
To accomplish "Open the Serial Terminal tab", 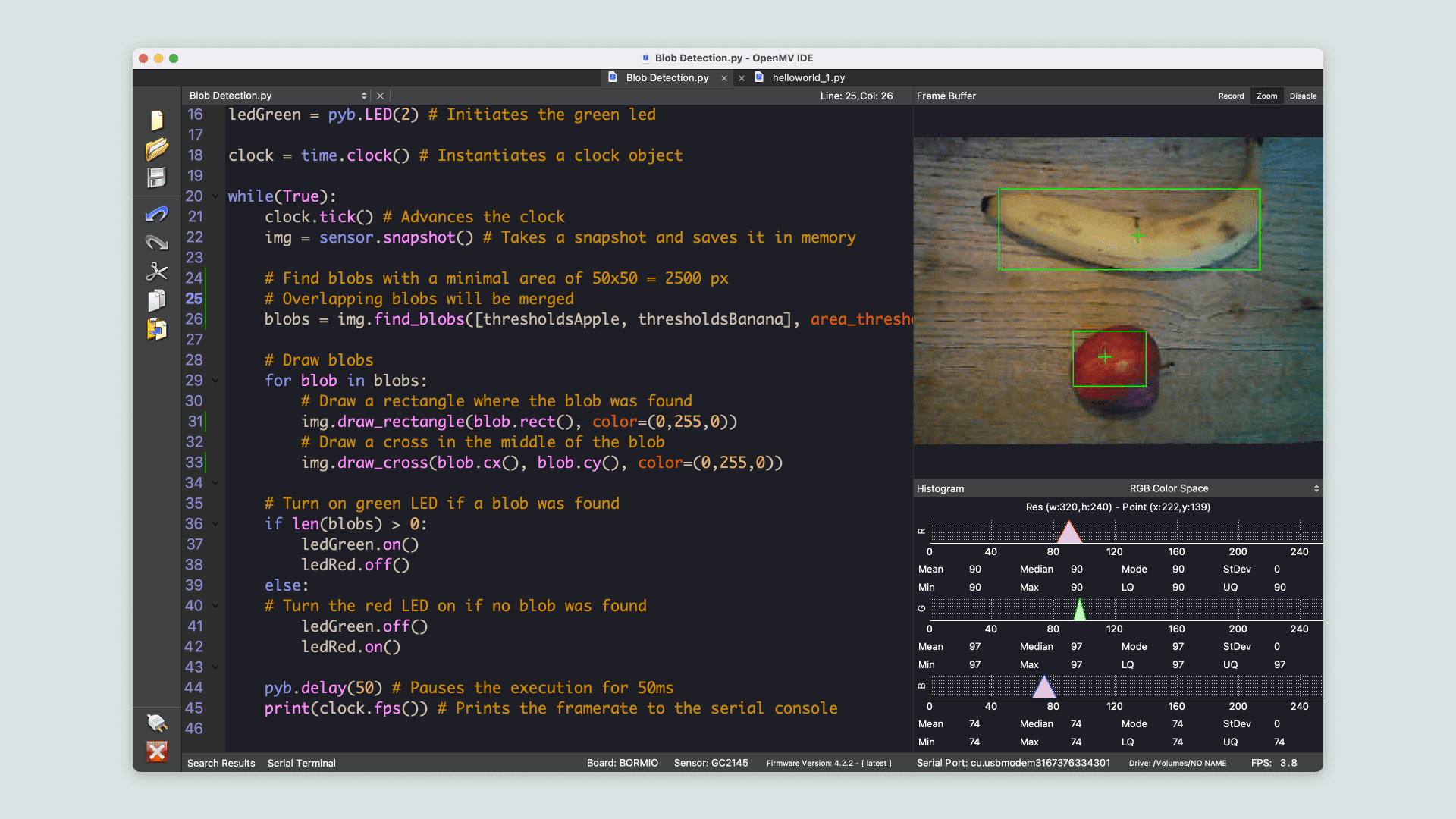I will point(301,763).
